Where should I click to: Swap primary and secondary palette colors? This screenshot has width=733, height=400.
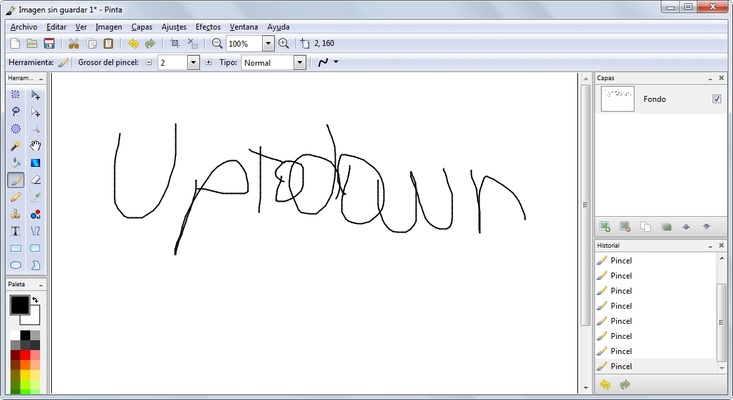[35, 300]
